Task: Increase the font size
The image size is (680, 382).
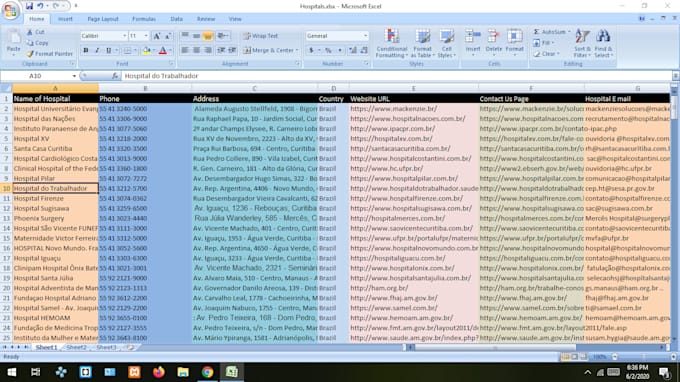Action: [x=157, y=36]
